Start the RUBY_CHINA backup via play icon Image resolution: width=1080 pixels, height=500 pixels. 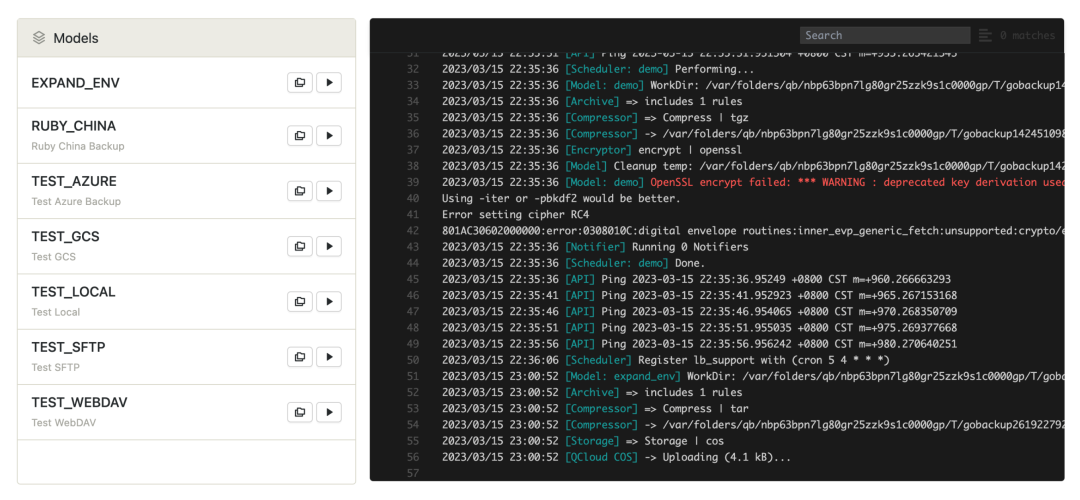(x=329, y=135)
